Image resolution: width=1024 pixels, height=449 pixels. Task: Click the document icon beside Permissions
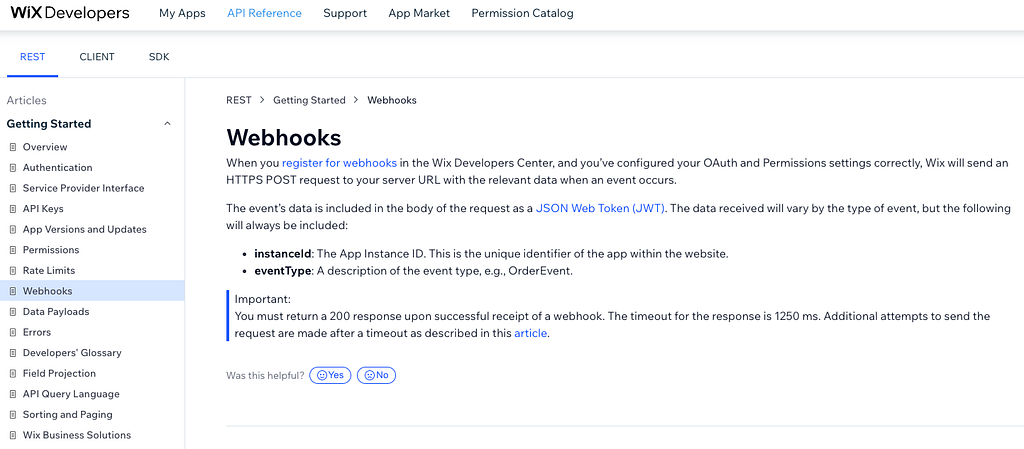(13, 250)
